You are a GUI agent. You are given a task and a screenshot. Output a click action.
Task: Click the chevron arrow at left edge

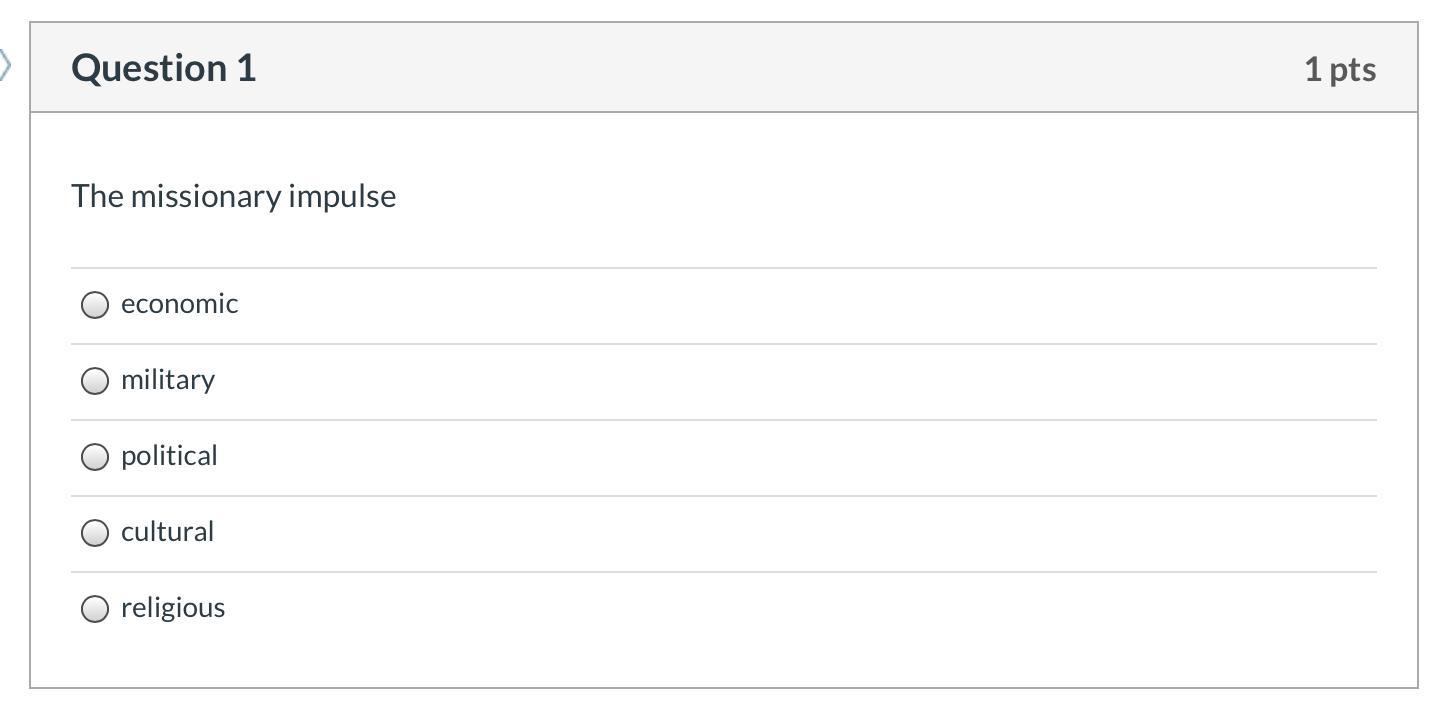coord(5,66)
